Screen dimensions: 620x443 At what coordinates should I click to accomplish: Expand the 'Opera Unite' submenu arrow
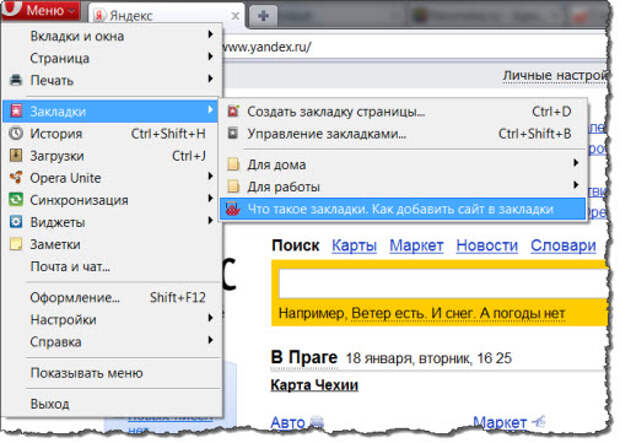(x=211, y=177)
